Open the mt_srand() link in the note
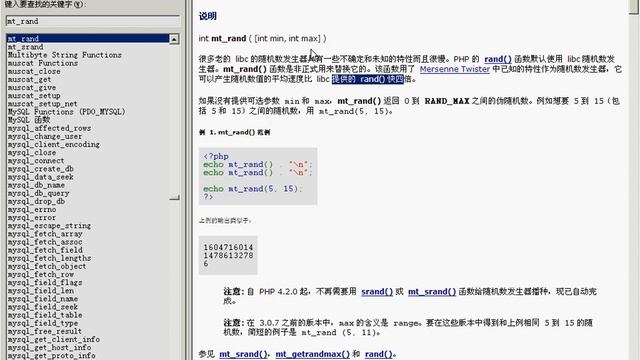Screen dimensions: 640x360 [432, 292]
